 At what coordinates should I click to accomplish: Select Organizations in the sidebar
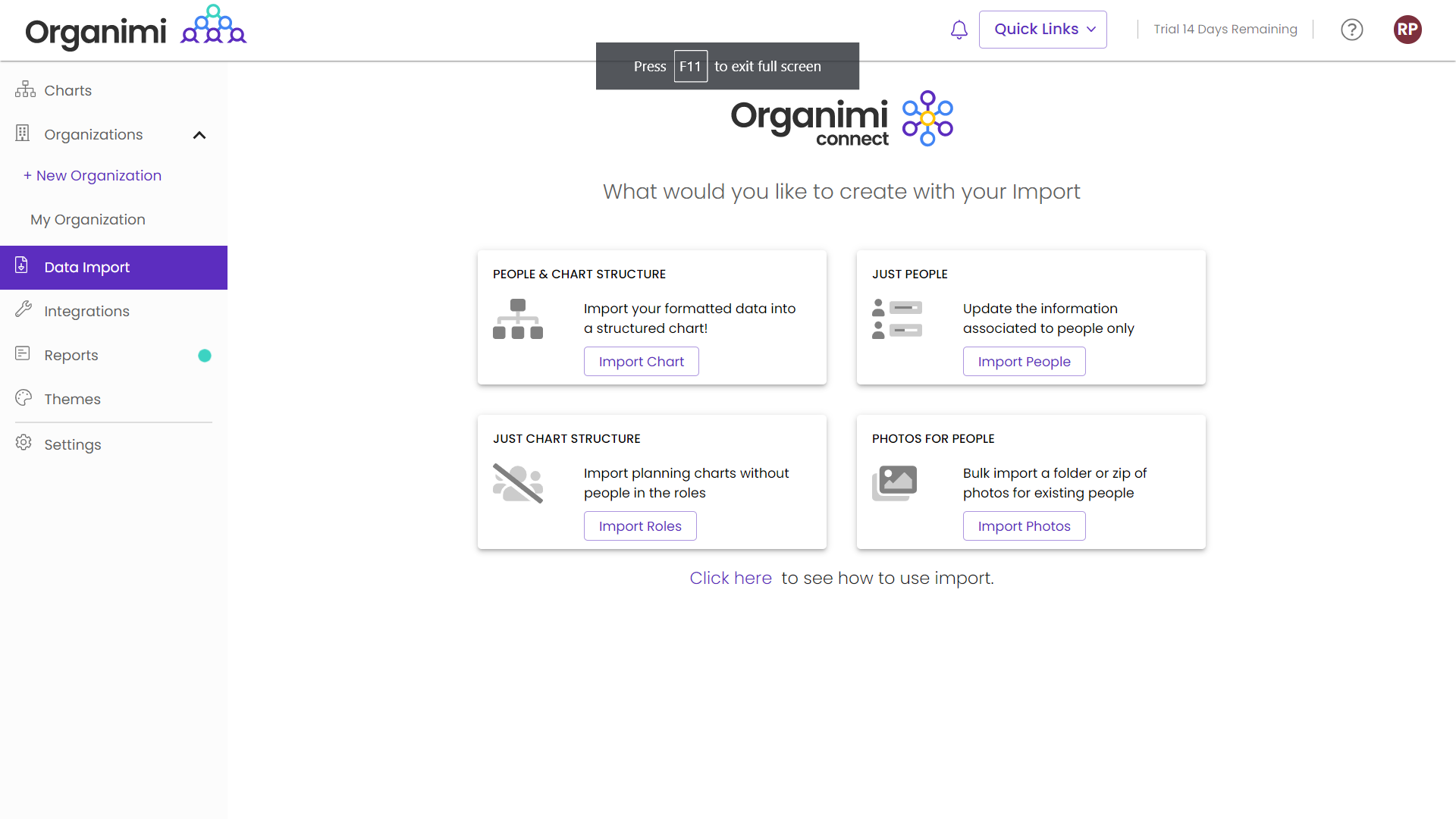pyautogui.click(x=93, y=134)
